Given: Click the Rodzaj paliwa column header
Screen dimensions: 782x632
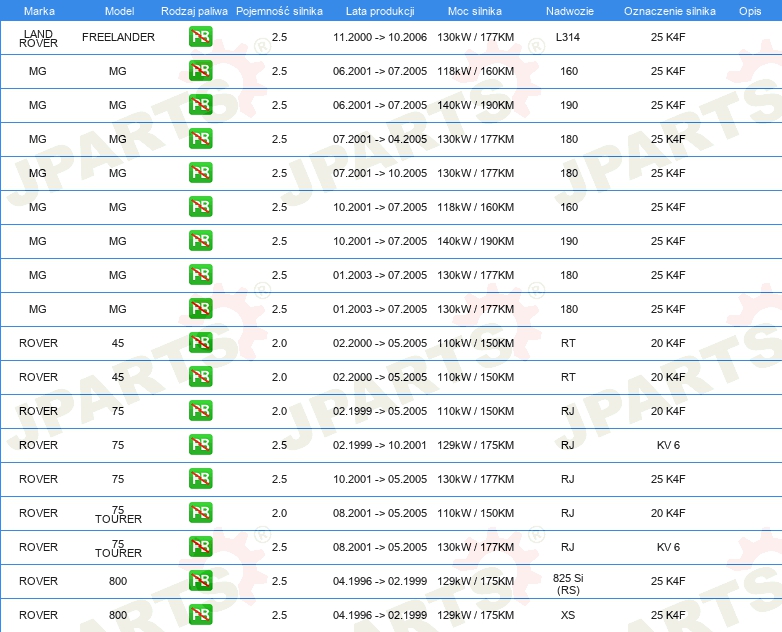Looking at the screenshot, I should (x=194, y=11).
